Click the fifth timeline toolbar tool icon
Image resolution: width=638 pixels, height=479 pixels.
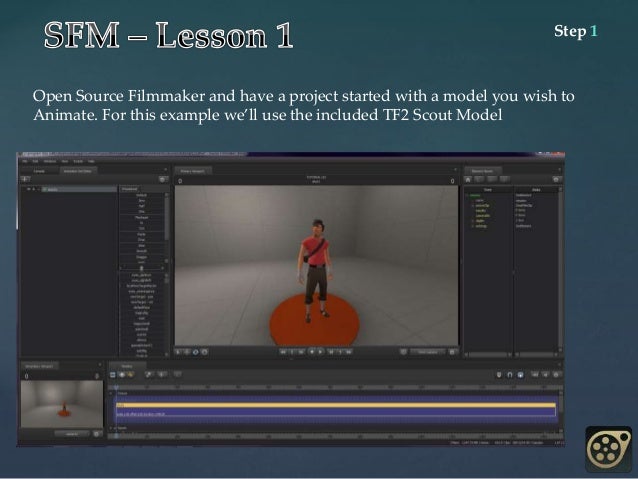pyautogui.click(x=162, y=374)
